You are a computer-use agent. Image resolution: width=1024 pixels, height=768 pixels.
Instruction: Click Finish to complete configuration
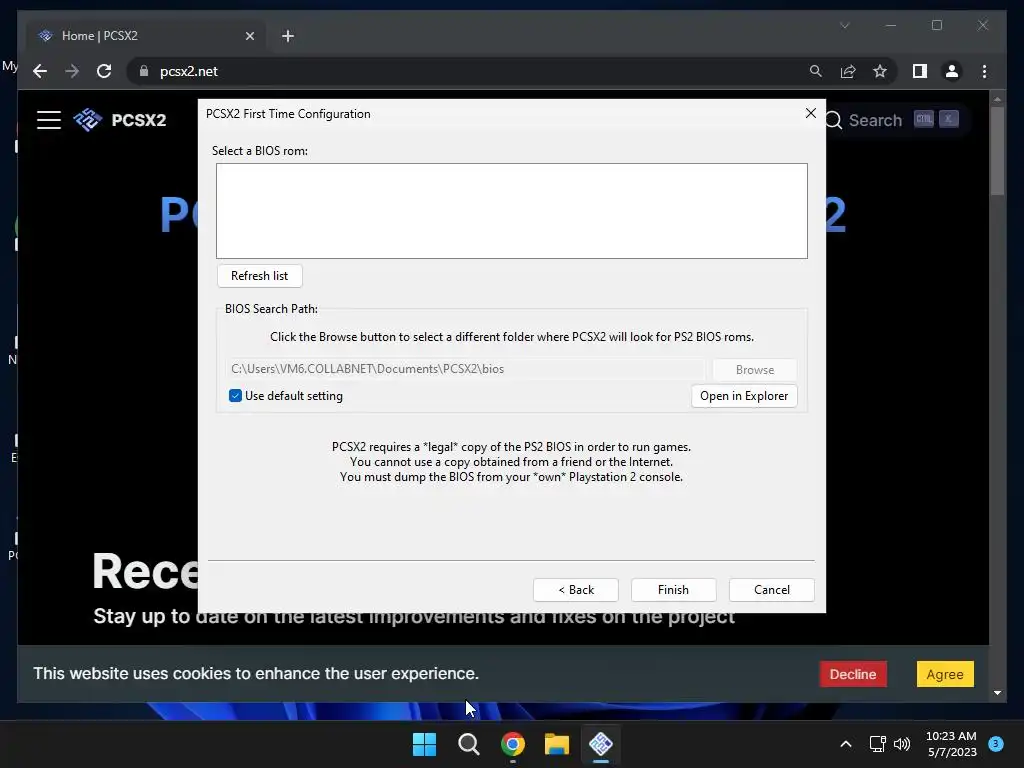pyautogui.click(x=673, y=590)
